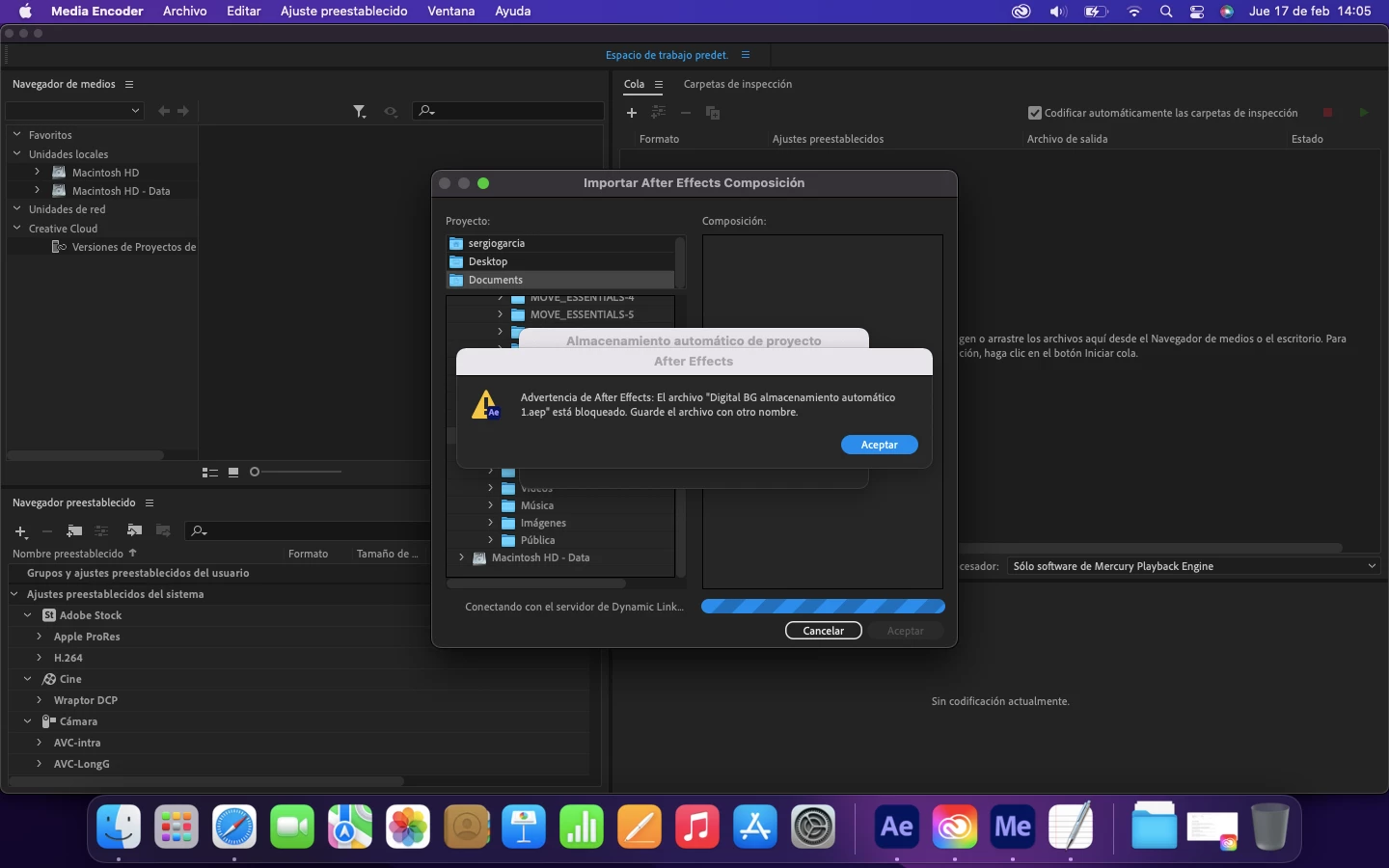Open the media browser path dropdown
This screenshot has height=868, width=1389.
pos(75,111)
